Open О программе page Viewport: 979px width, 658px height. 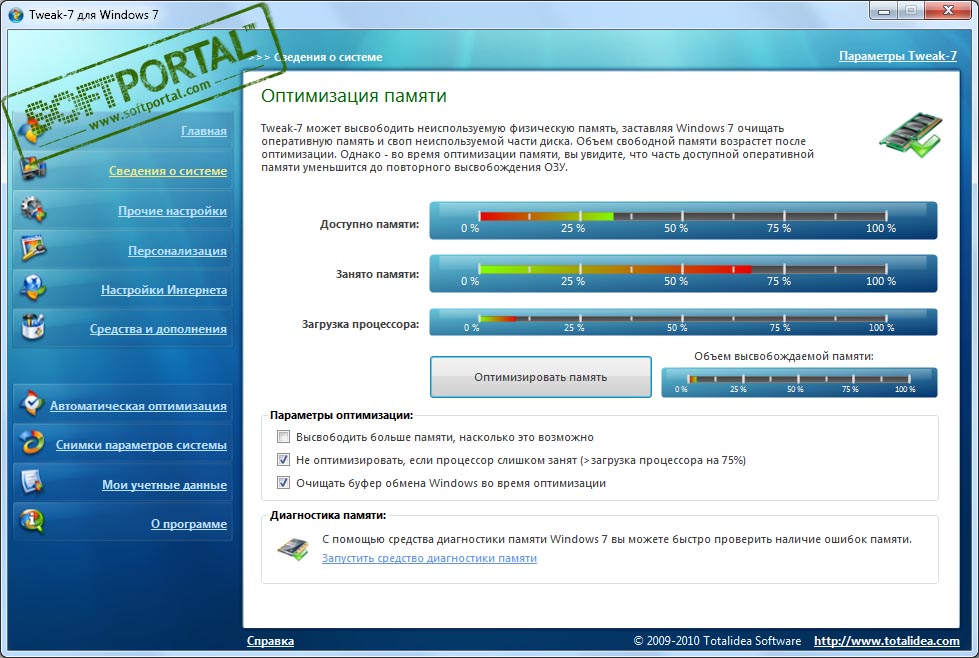tap(189, 524)
